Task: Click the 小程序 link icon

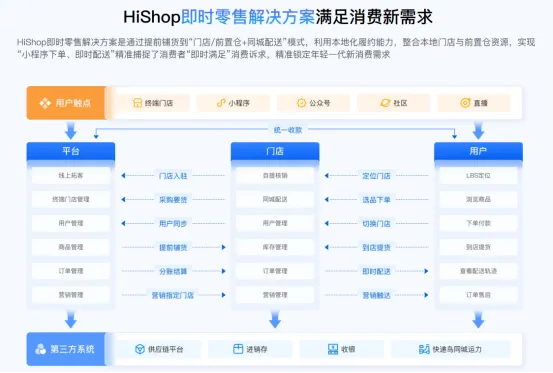Action: [221, 103]
